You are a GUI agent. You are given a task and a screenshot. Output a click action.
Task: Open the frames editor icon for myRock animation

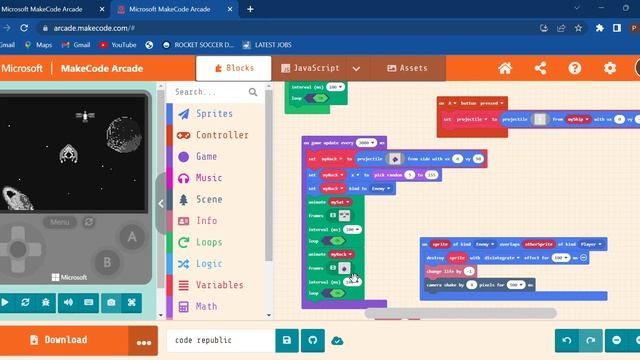(x=333, y=268)
